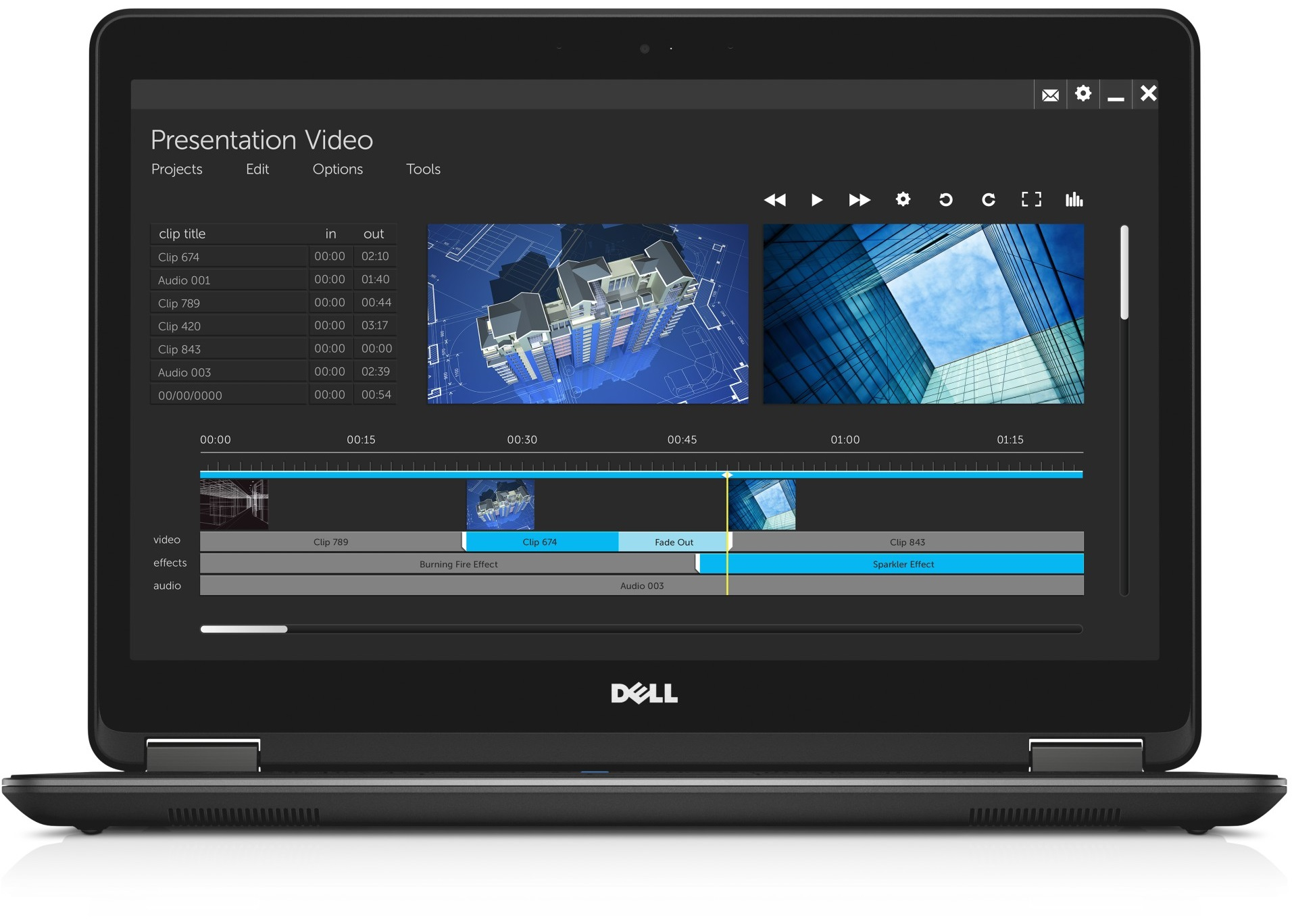Open the Edit menu
Image resolution: width=1292 pixels, height=924 pixels.
257,169
